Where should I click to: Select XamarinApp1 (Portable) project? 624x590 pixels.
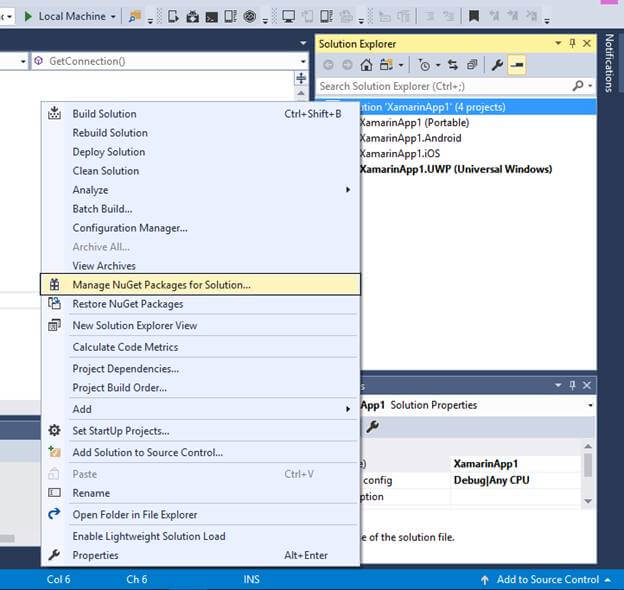[414, 123]
